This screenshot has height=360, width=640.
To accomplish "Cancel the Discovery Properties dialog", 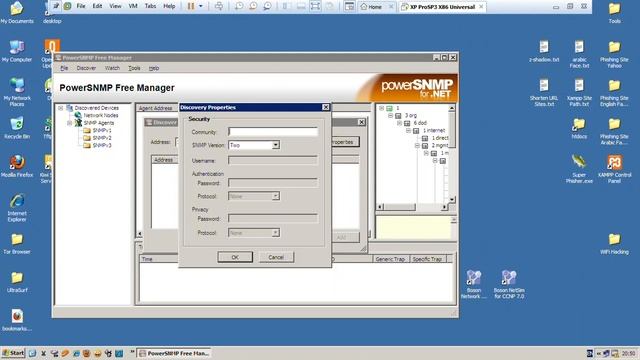I will coord(276,257).
